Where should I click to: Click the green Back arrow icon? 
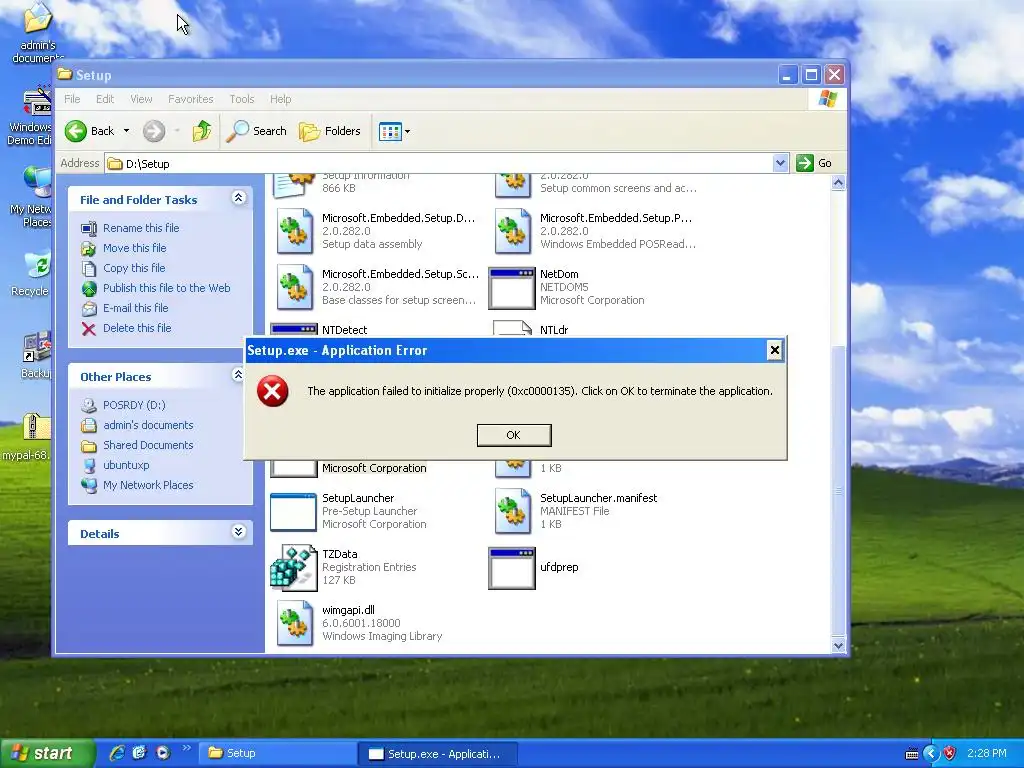[76, 131]
